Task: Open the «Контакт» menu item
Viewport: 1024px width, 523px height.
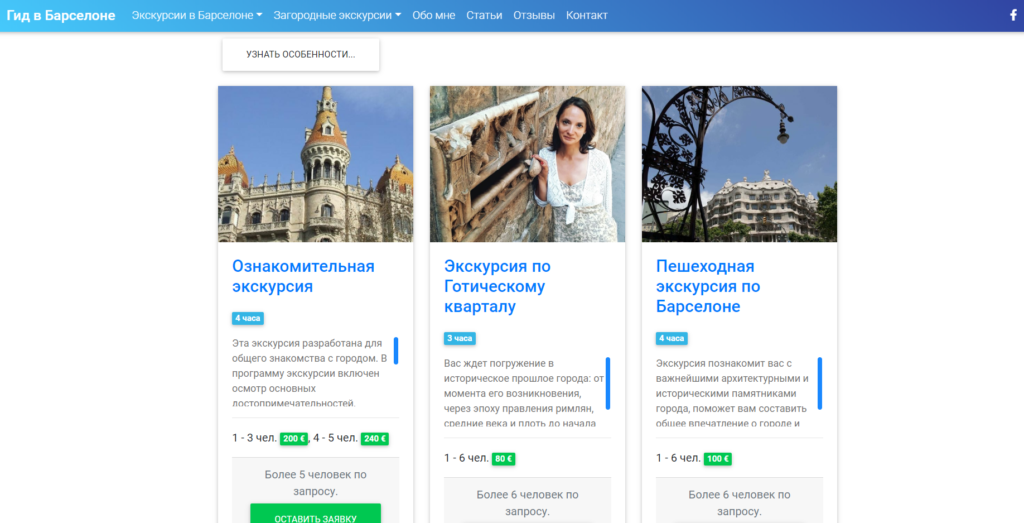Action: click(x=586, y=15)
